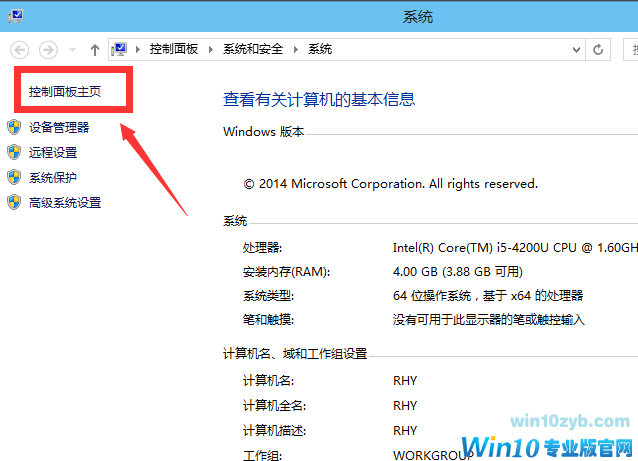
Task: Click the 计算机描述 label
Action: click(x=274, y=430)
